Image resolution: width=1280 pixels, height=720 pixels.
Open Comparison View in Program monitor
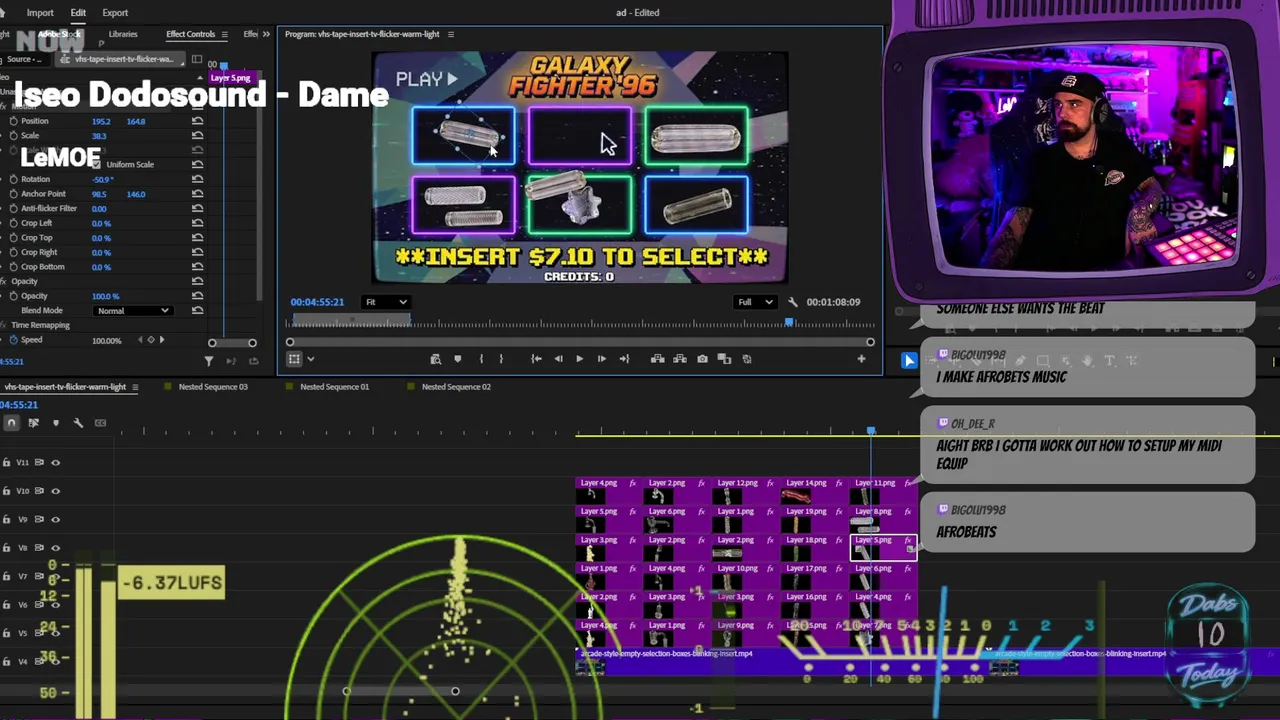point(724,359)
